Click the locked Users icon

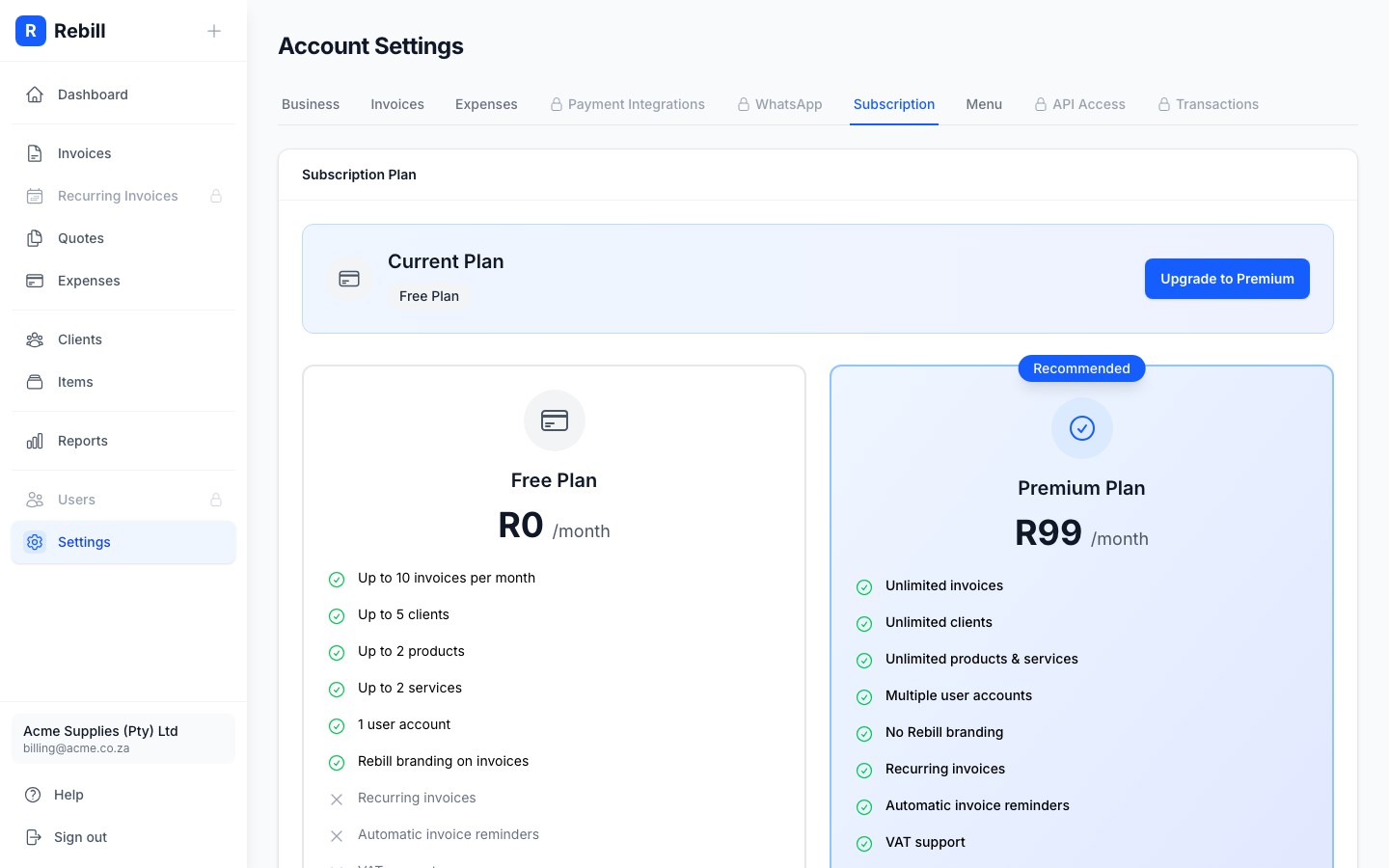coord(35,500)
